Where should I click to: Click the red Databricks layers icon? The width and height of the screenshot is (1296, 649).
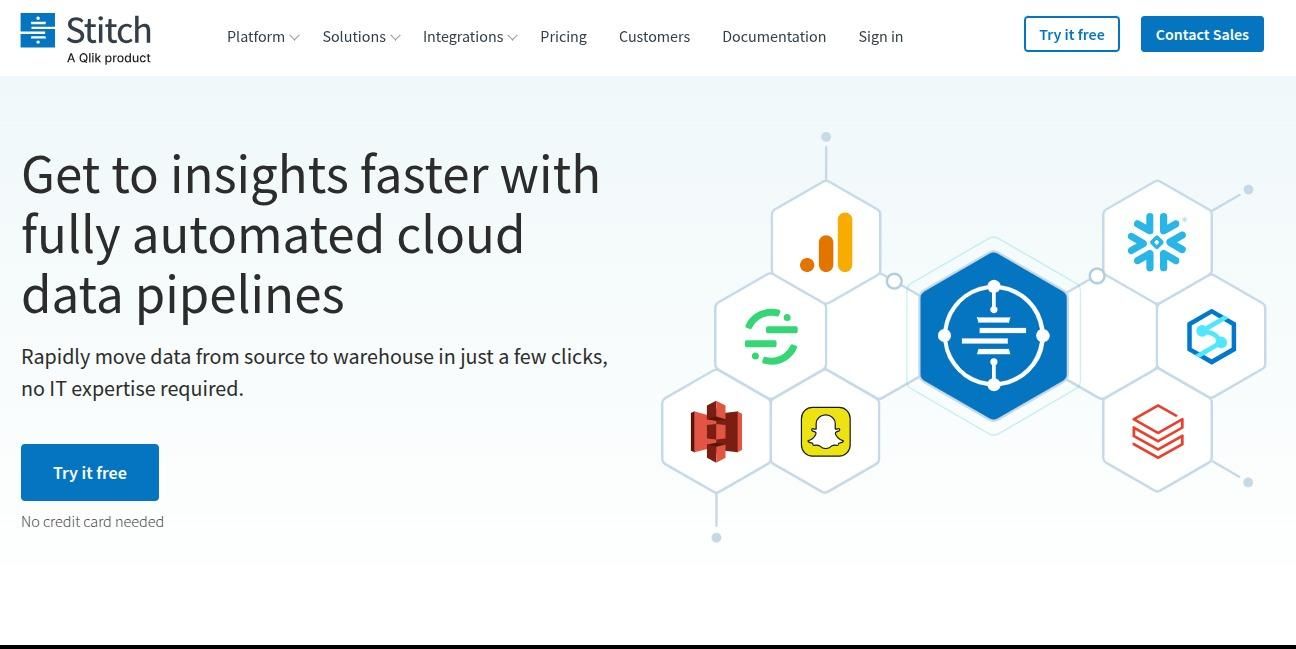tap(1158, 431)
